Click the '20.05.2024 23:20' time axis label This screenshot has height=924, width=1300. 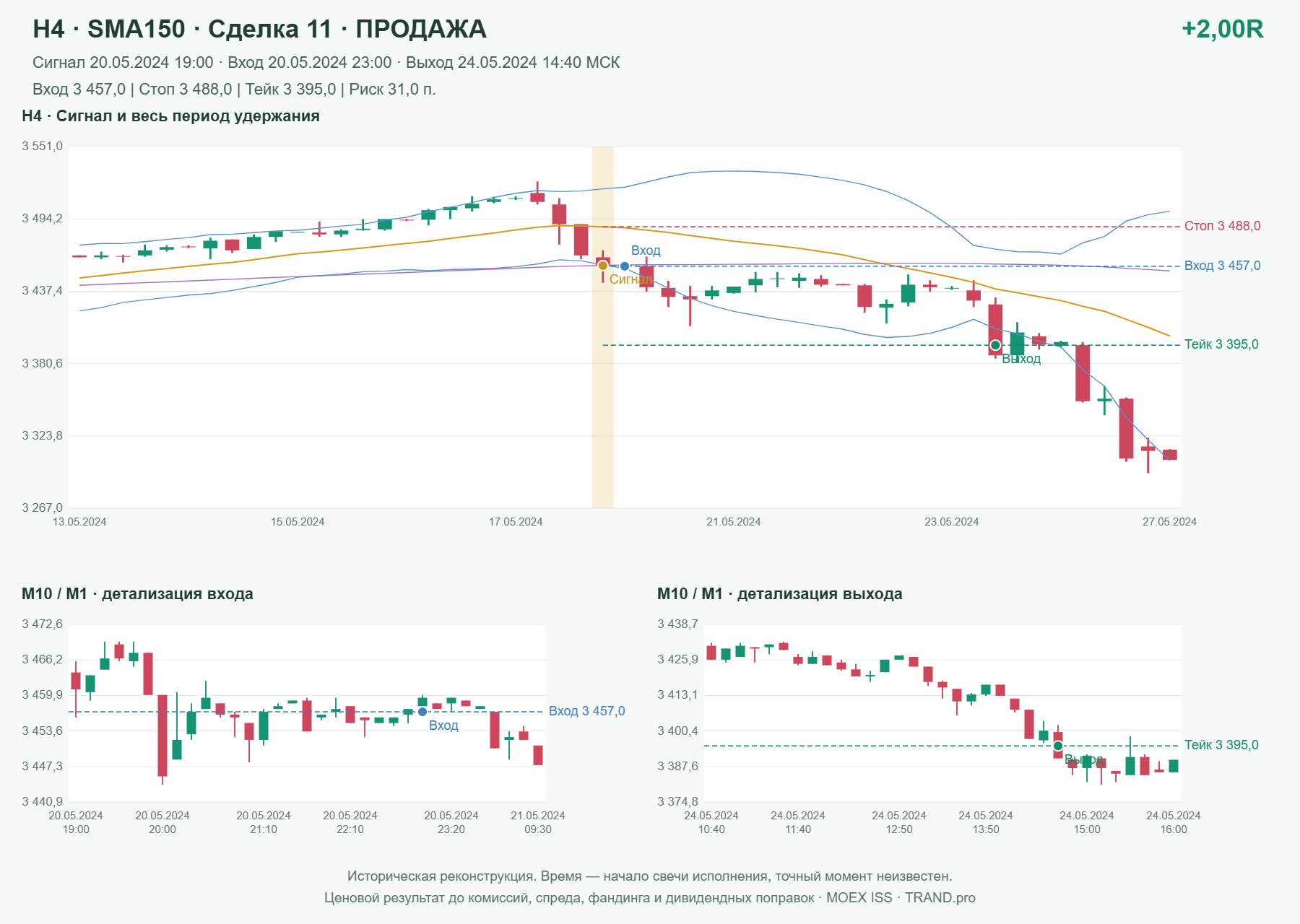pyautogui.click(x=451, y=822)
